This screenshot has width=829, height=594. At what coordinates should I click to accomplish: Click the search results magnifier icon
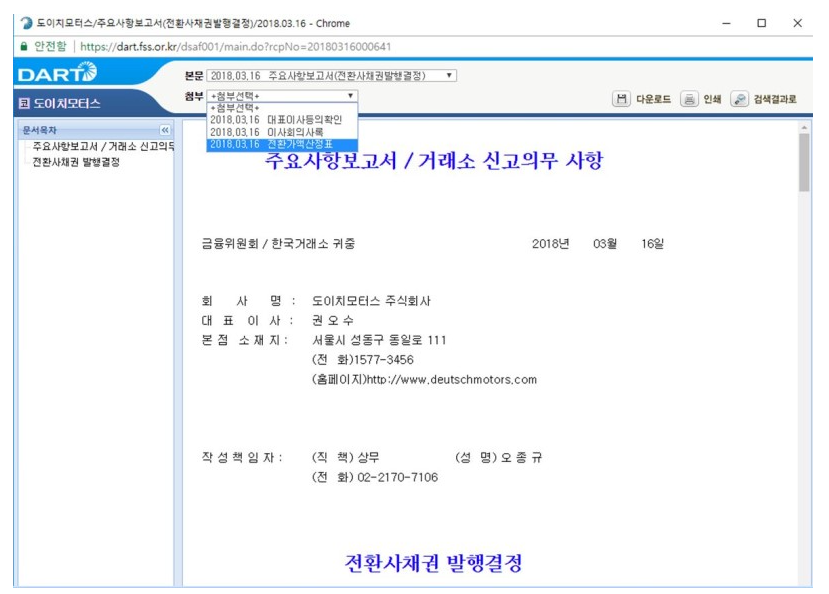(739, 99)
